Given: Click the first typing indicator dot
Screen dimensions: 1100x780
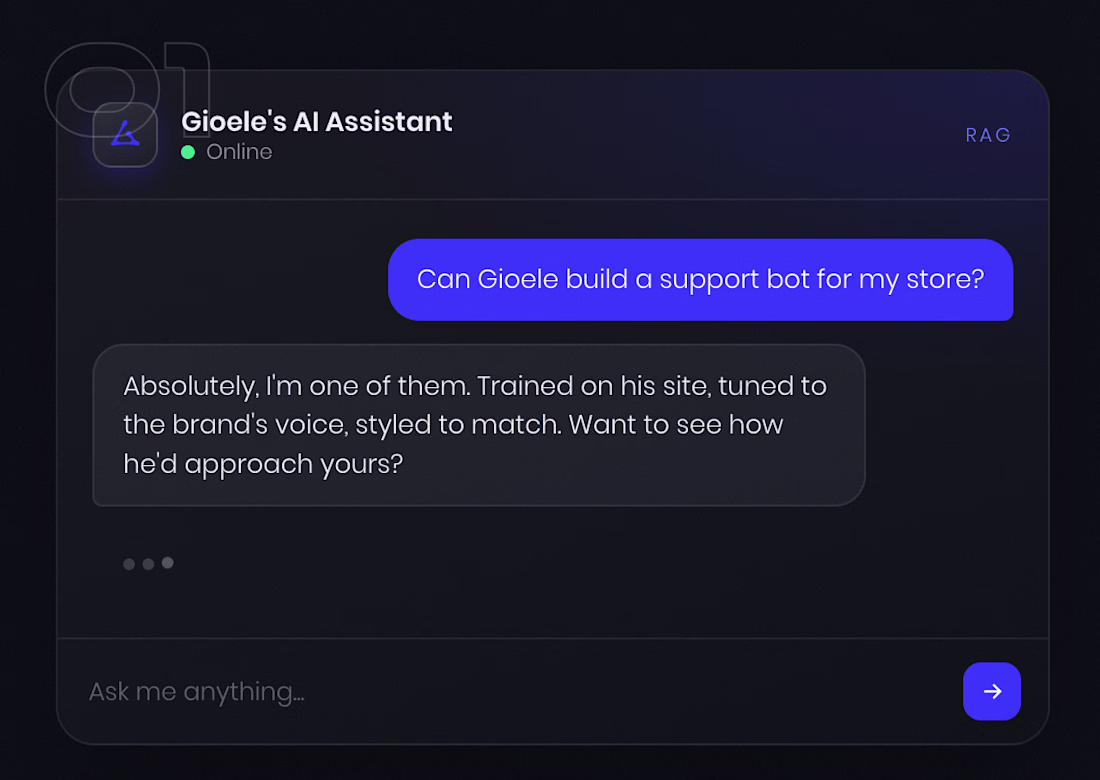Looking at the screenshot, I should (x=129, y=564).
